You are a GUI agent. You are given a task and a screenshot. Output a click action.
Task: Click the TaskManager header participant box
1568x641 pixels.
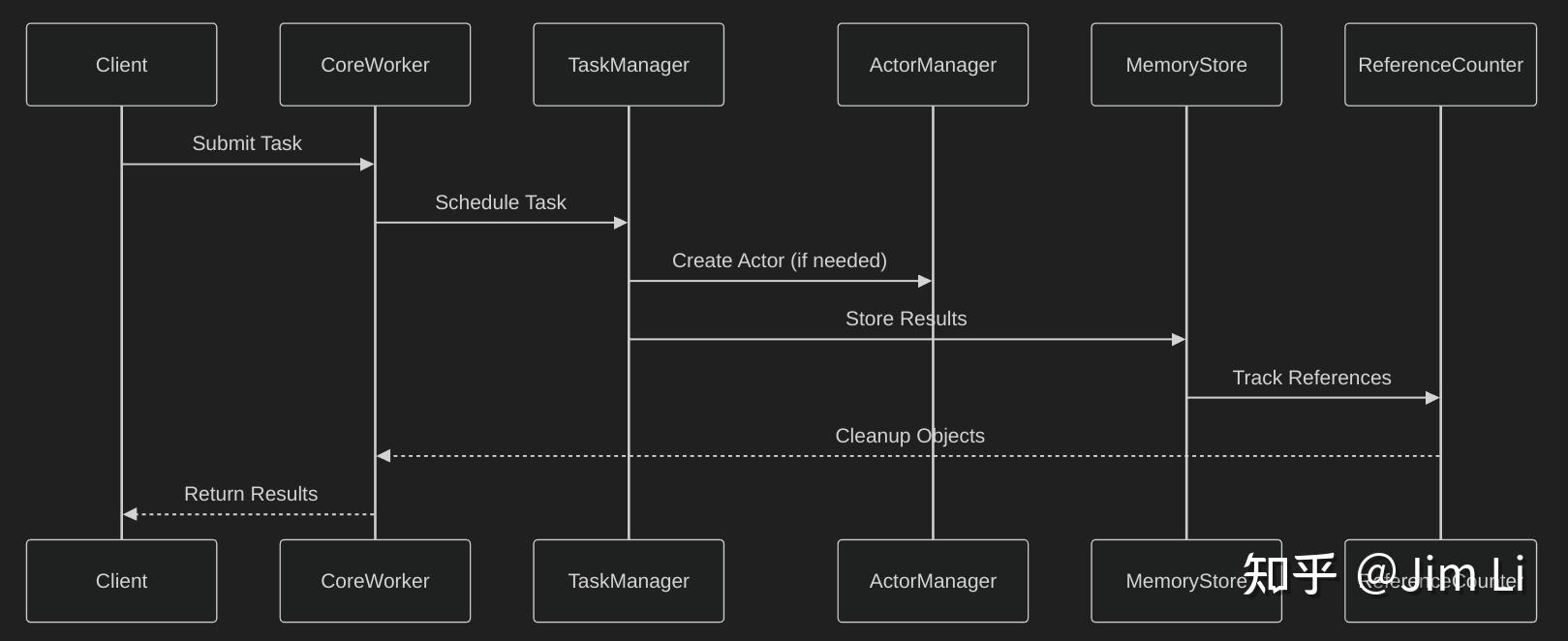629,65
